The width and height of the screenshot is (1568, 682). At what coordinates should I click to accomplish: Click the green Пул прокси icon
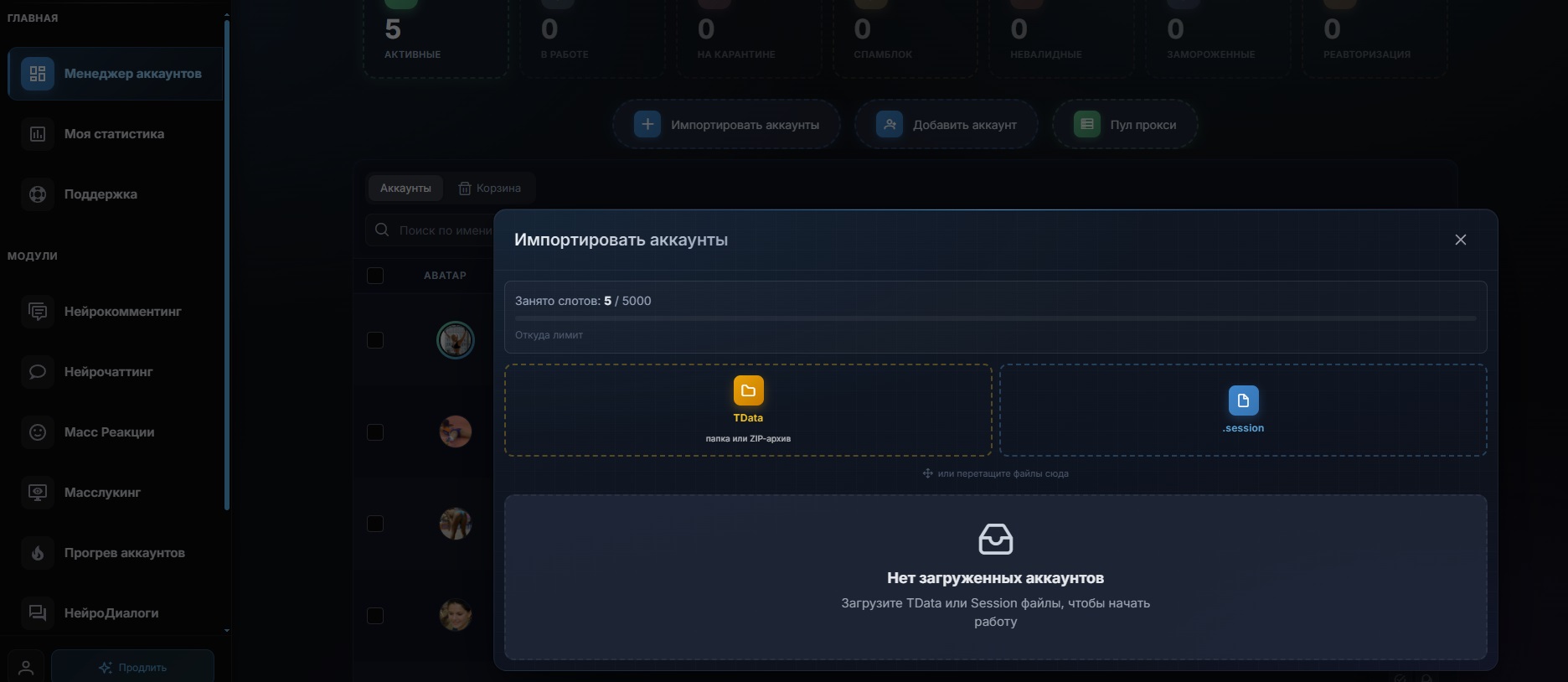pyautogui.click(x=1087, y=125)
